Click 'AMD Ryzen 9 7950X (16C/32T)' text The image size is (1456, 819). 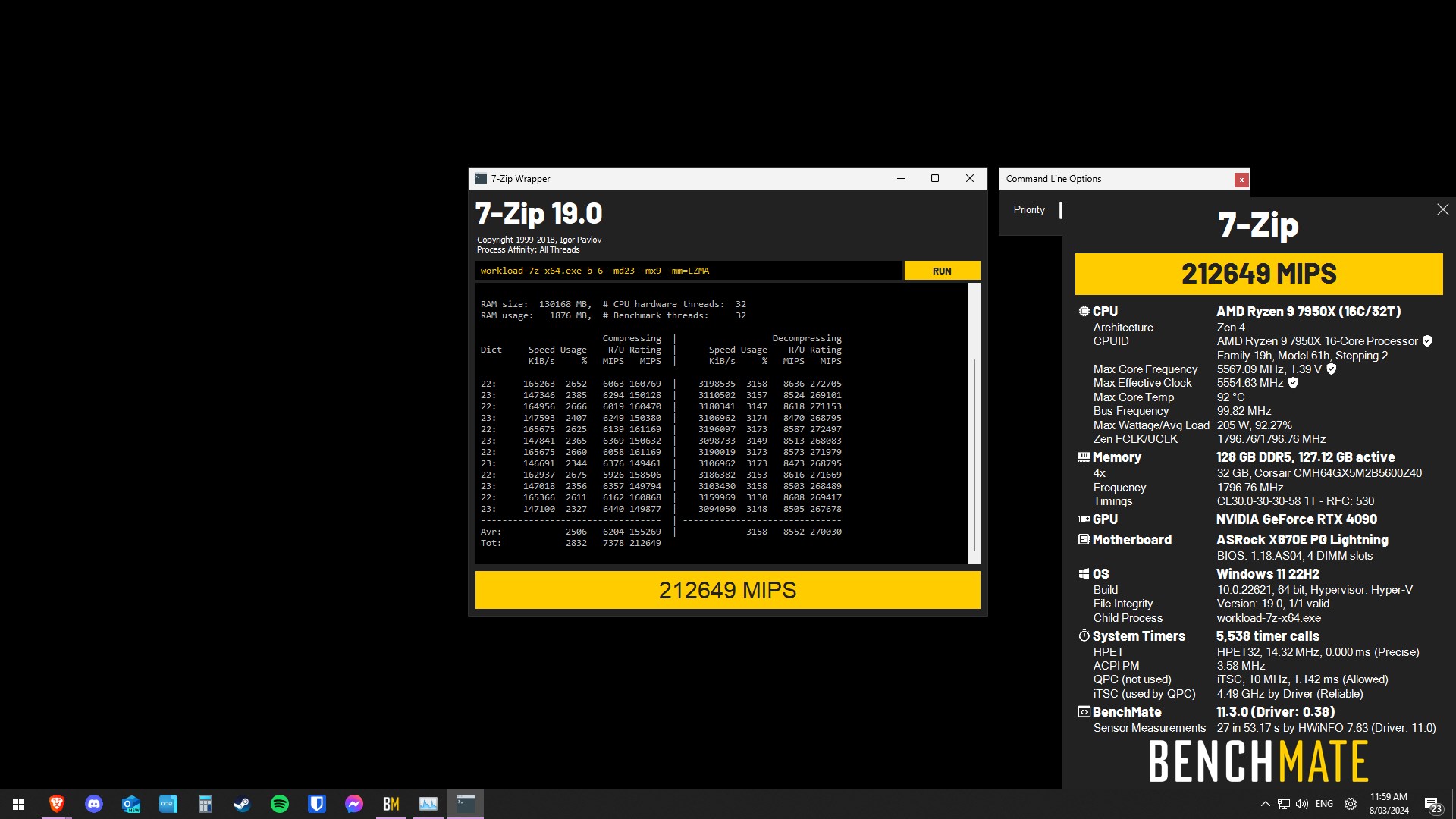pyautogui.click(x=1309, y=311)
